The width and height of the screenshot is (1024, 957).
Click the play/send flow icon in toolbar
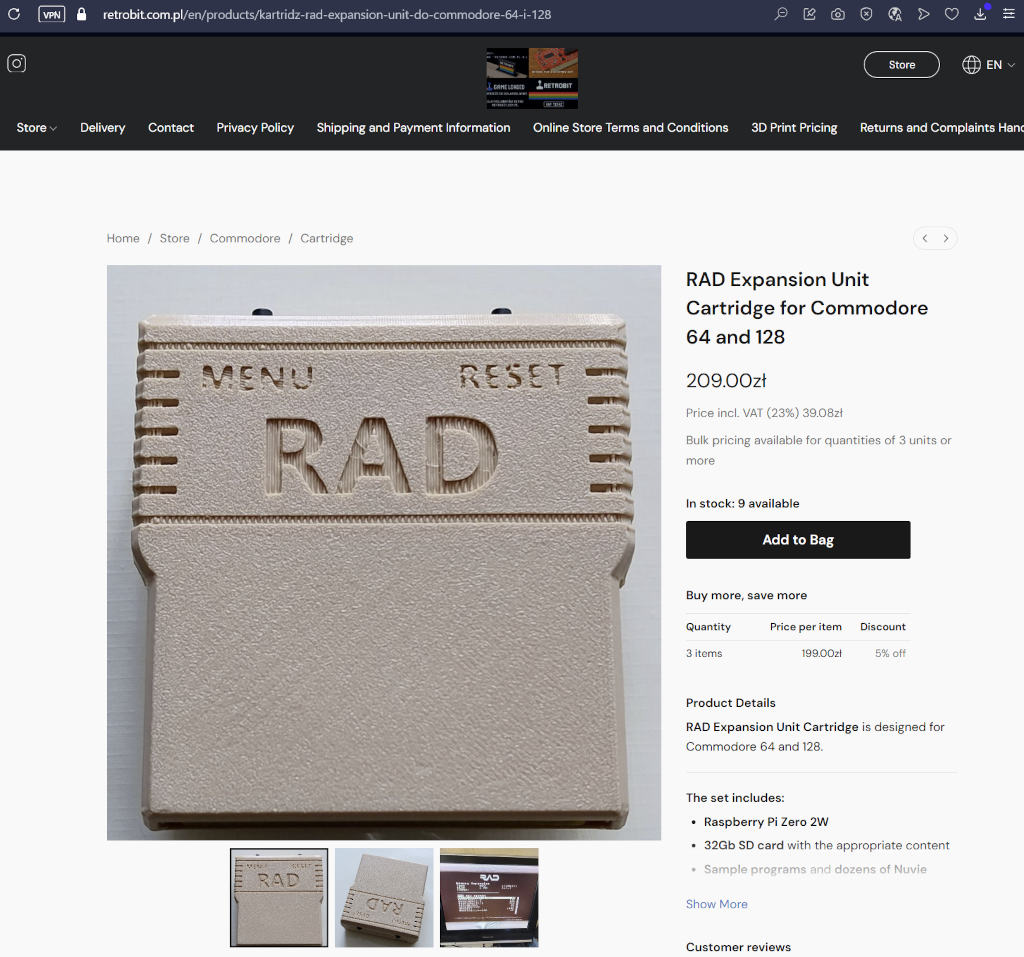923,14
